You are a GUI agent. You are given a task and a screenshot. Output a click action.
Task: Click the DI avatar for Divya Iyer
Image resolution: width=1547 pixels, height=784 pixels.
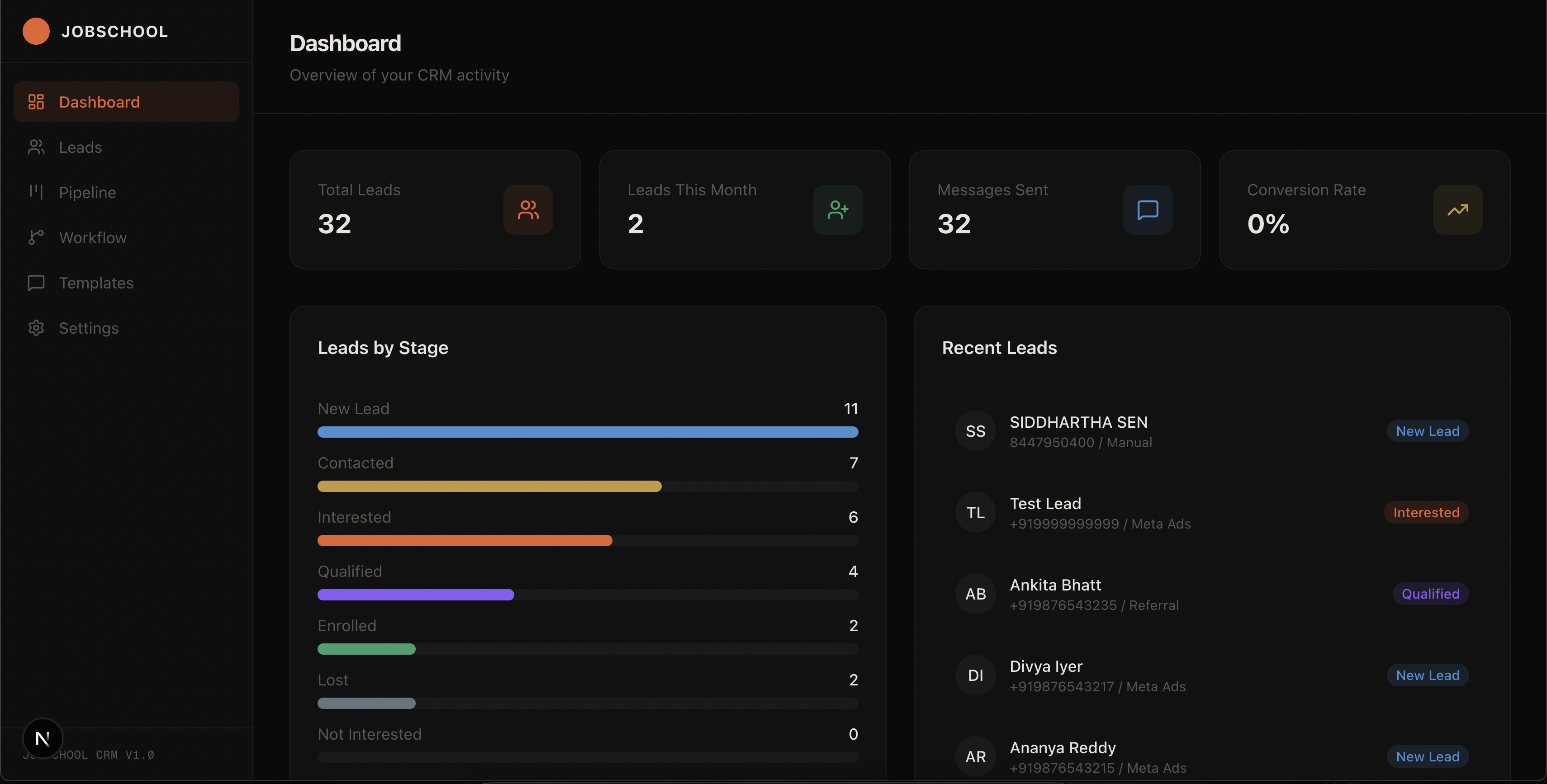tap(975, 675)
